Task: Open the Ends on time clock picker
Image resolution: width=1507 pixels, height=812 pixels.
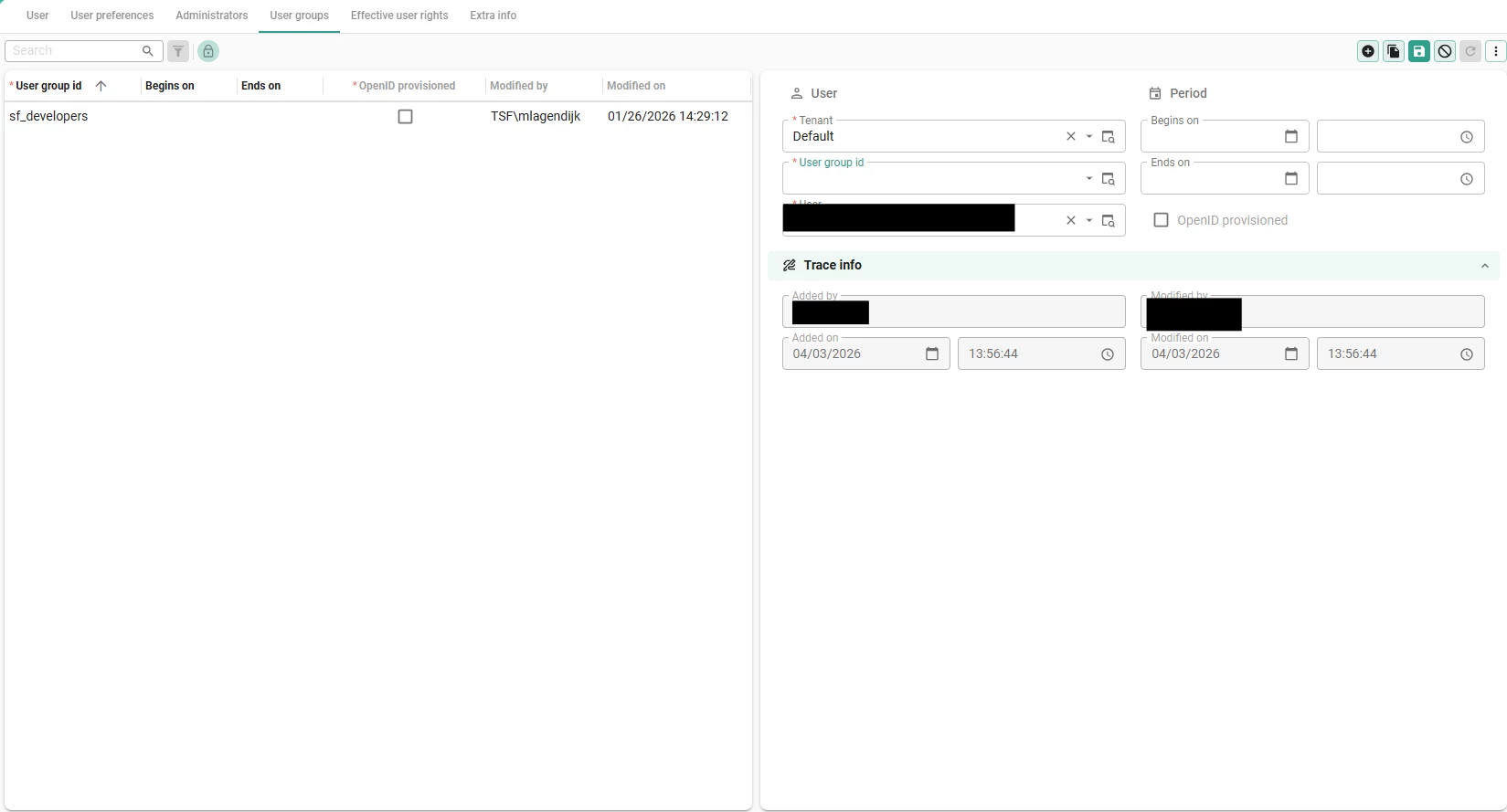Action: (1466, 179)
